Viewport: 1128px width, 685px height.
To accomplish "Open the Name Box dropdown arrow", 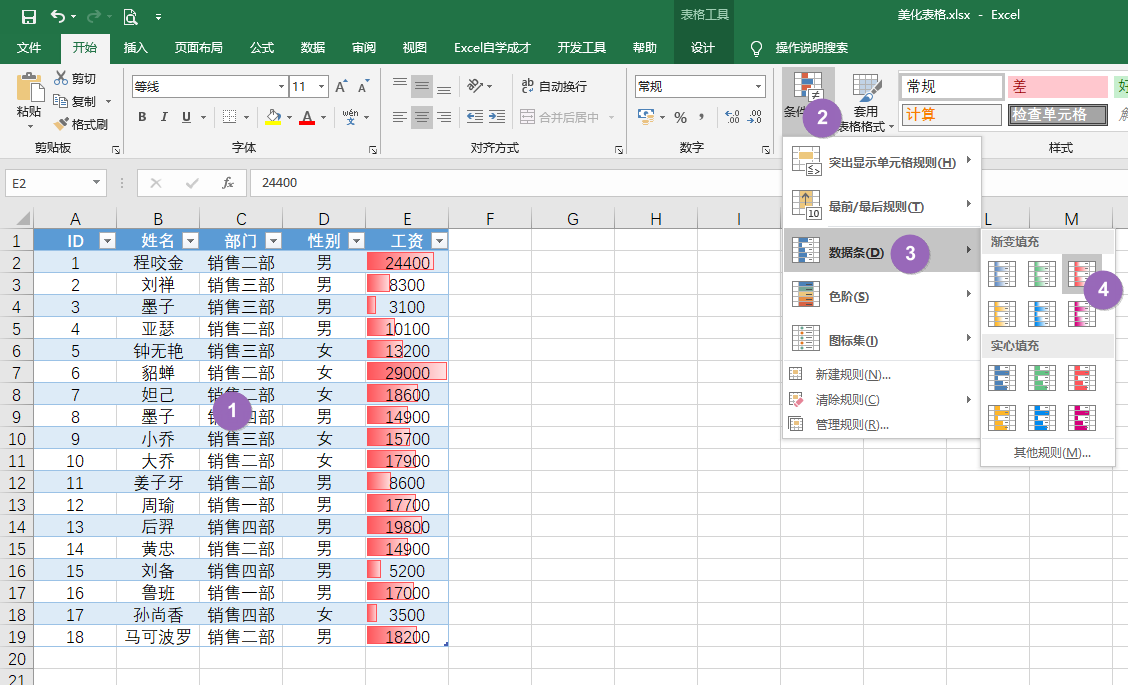I will [96, 183].
